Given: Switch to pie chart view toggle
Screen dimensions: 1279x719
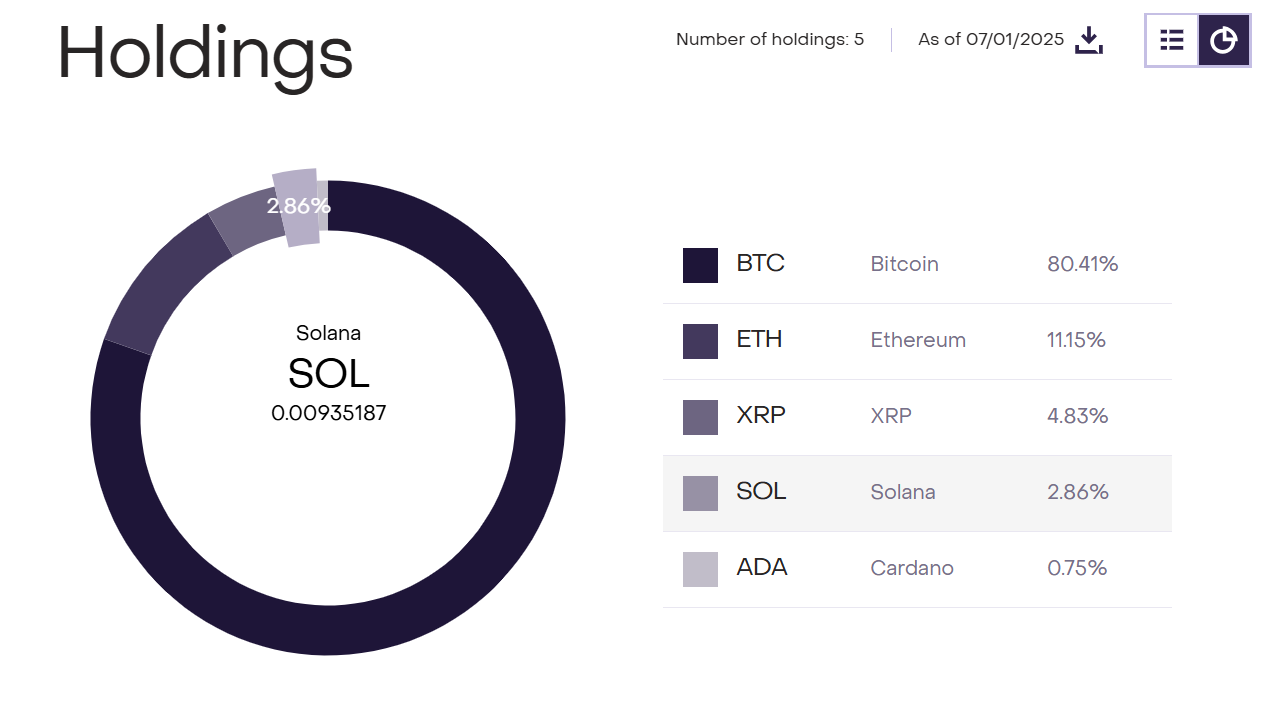Looking at the screenshot, I should [x=1224, y=40].
